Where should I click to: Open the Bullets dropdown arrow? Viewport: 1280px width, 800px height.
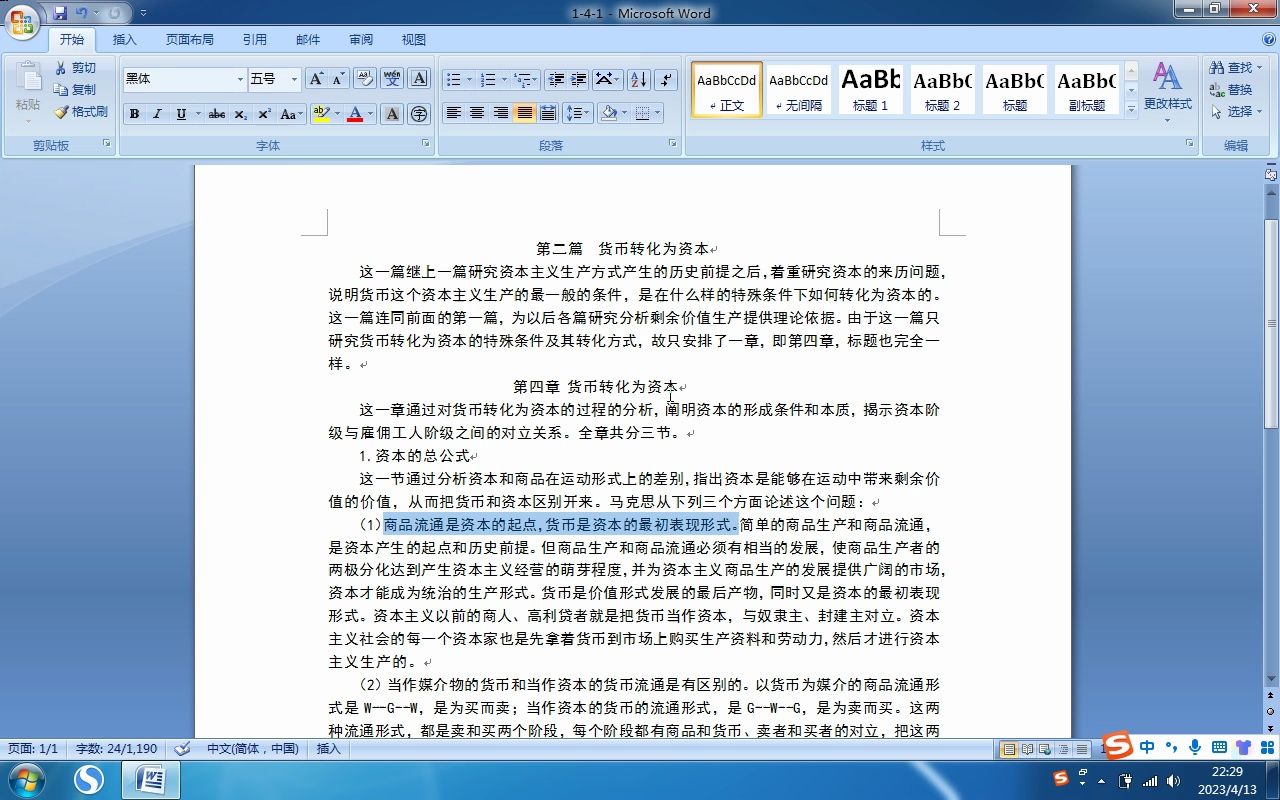pyautogui.click(x=470, y=79)
